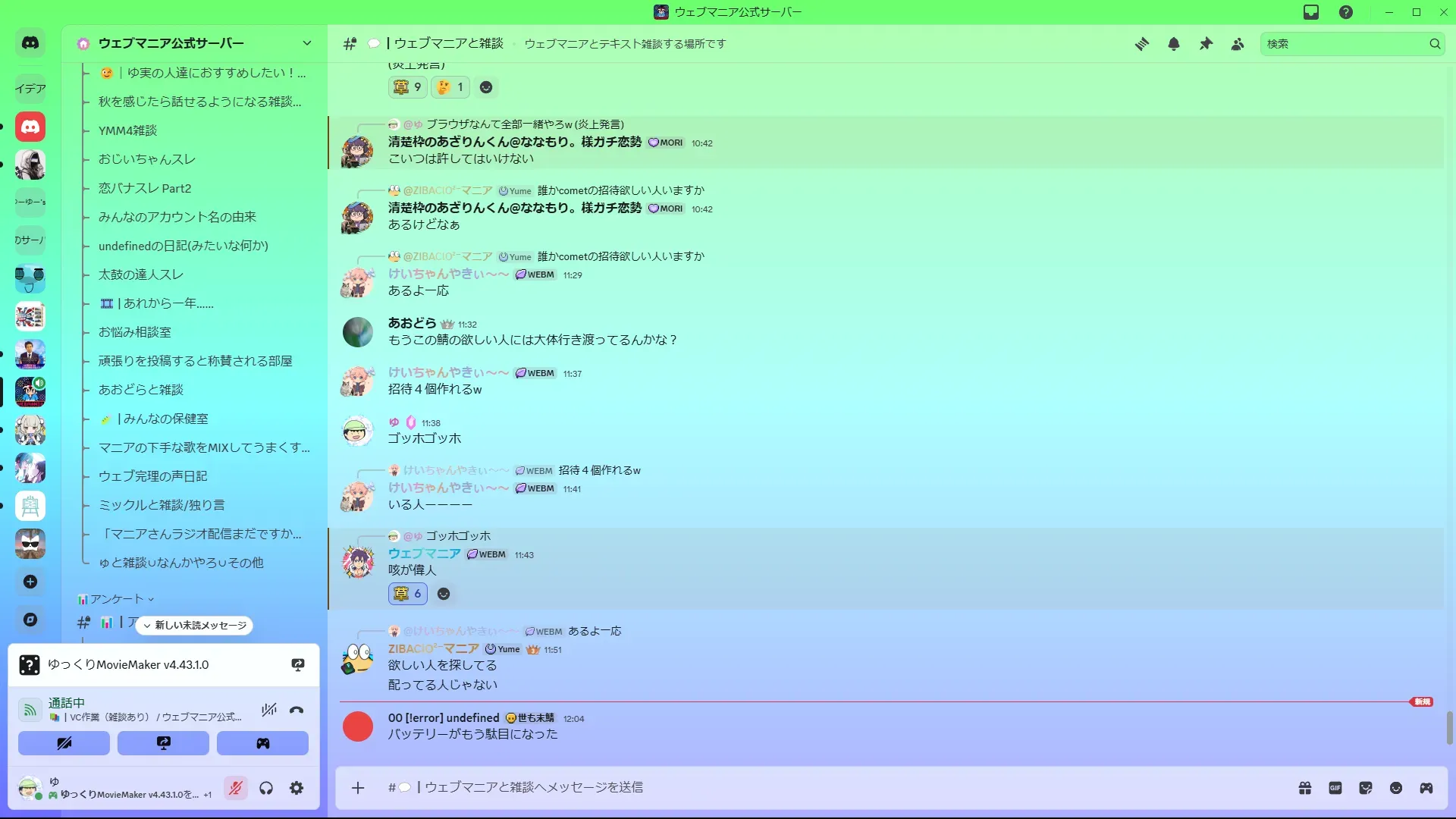Expand the ウェブマニア公式サーバー server menu

[195, 43]
